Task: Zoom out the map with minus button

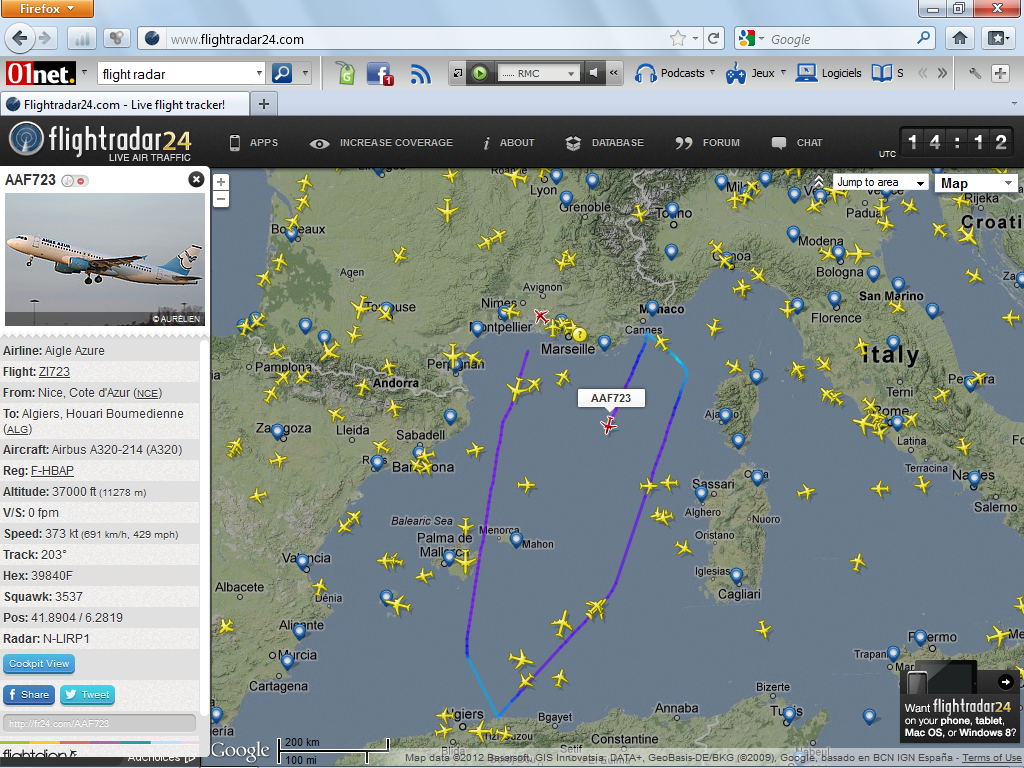Action: (x=221, y=199)
